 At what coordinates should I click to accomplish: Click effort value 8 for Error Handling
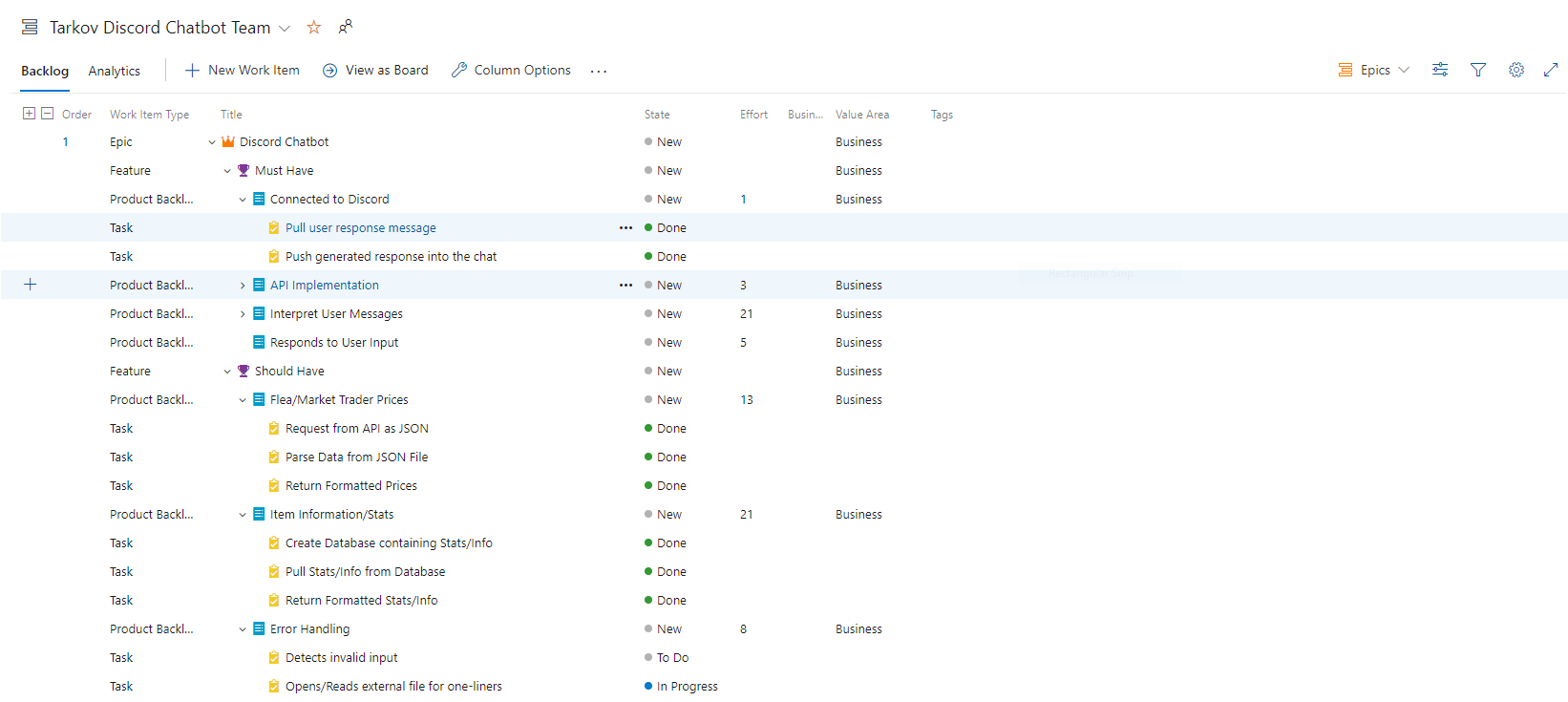pyautogui.click(x=743, y=629)
